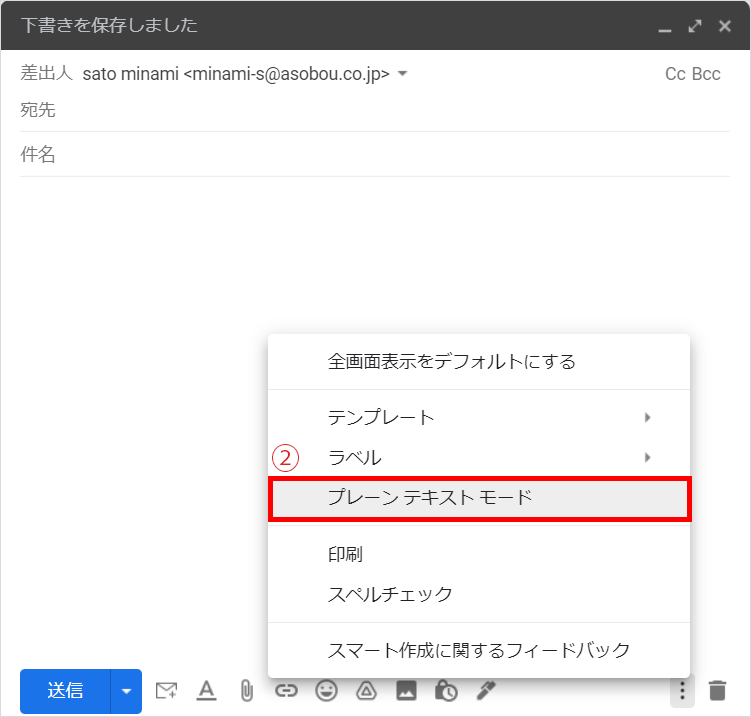Add Bcc recipients via the Bcc link
Viewport: 751px width, 717px height.
pos(706,74)
